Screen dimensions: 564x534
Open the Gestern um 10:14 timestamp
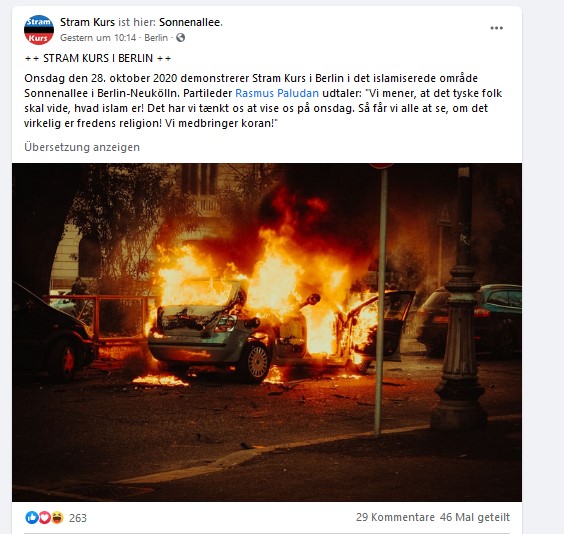tap(98, 38)
